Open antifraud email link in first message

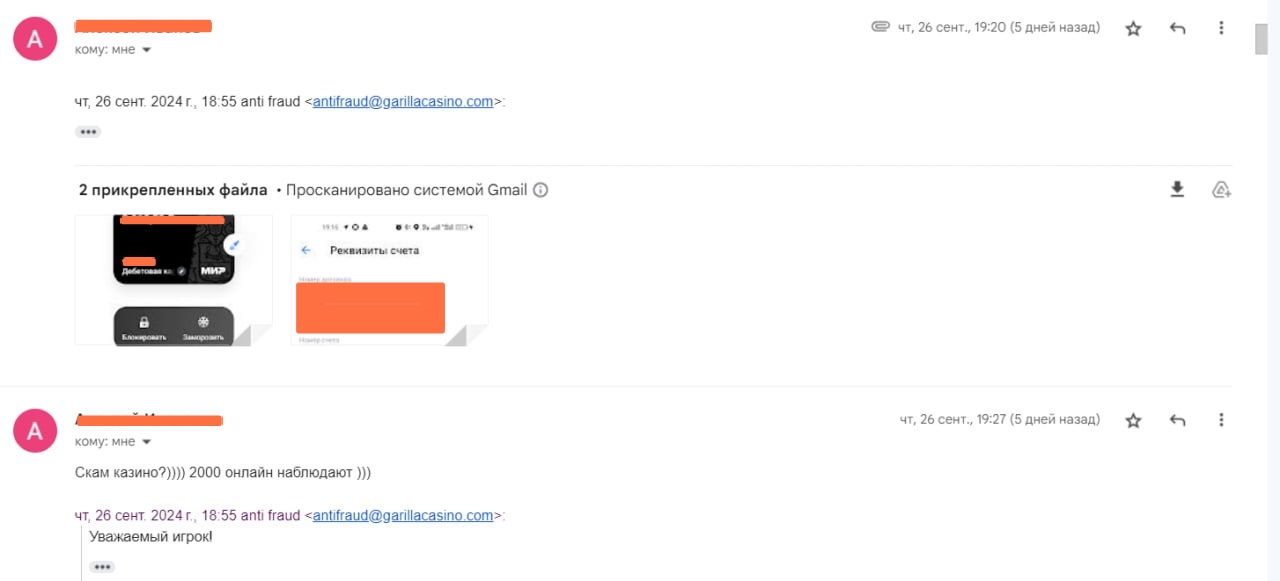(403, 101)
